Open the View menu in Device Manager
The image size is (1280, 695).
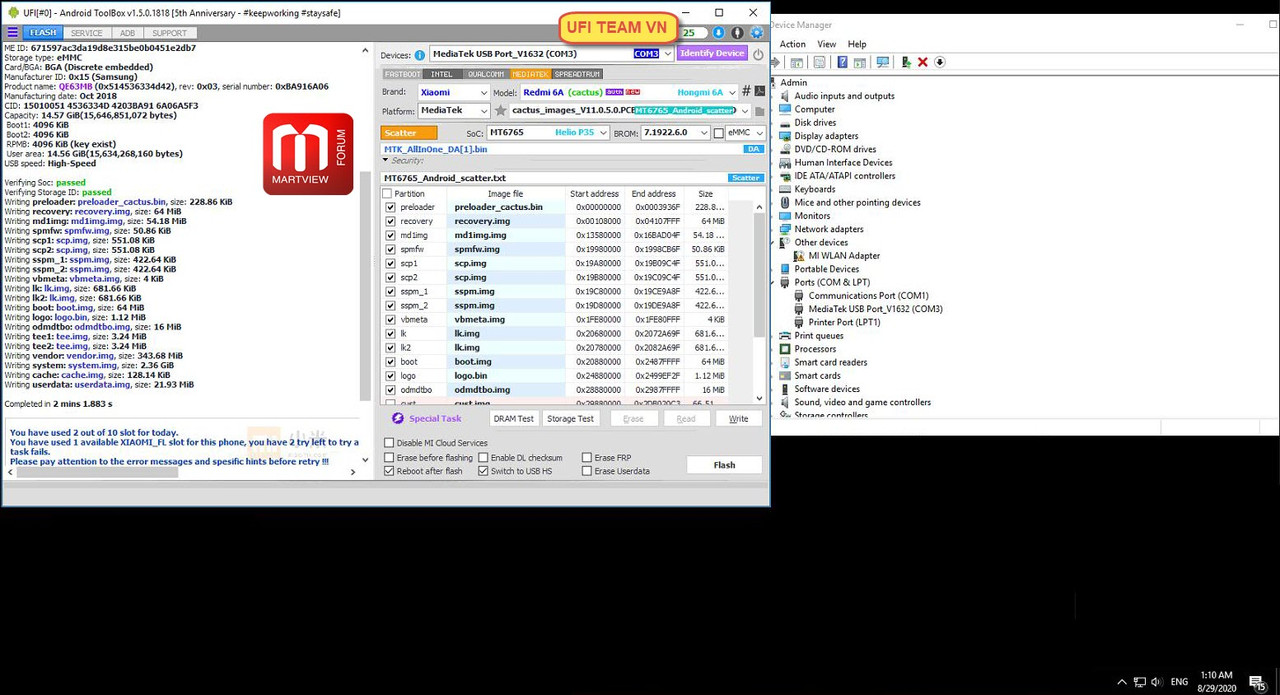click(x=826, y=44)
